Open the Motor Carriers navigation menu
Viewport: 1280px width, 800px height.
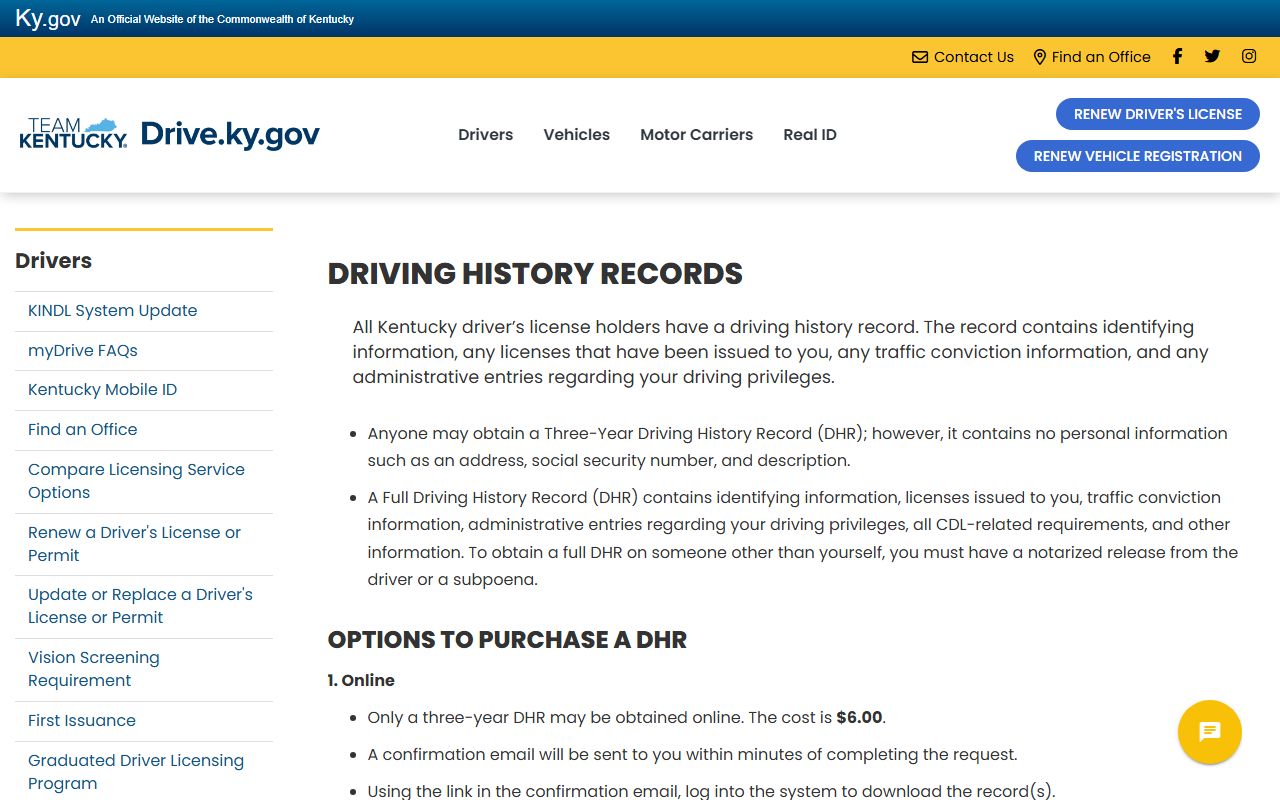pos(696,135)
